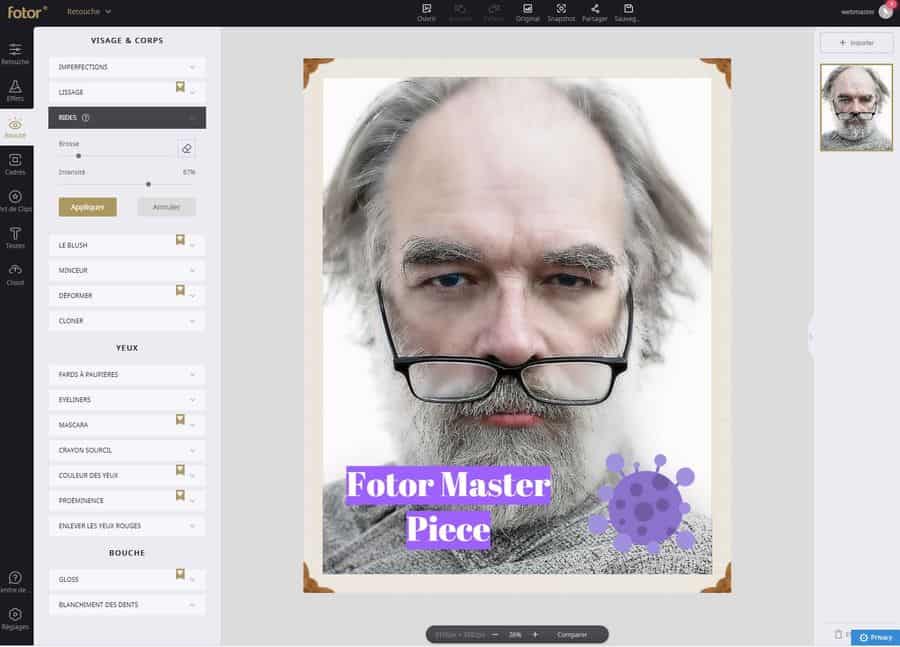The height and width of the screenshot is (647, 900).
Task: Select the portrait thumbnail in right panel
Action: pyautogui.click(x=856, y=108)
